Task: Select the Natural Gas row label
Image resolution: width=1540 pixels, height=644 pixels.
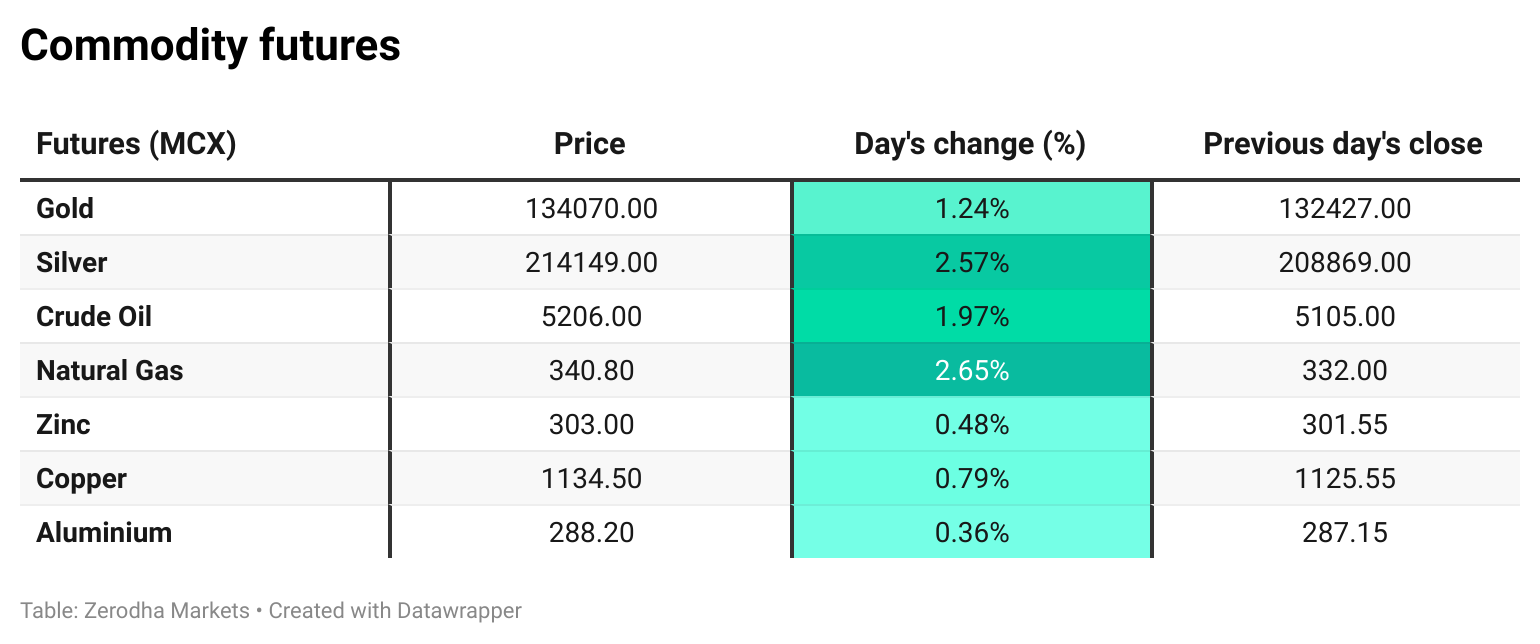Action: click(x=110, y=371)
